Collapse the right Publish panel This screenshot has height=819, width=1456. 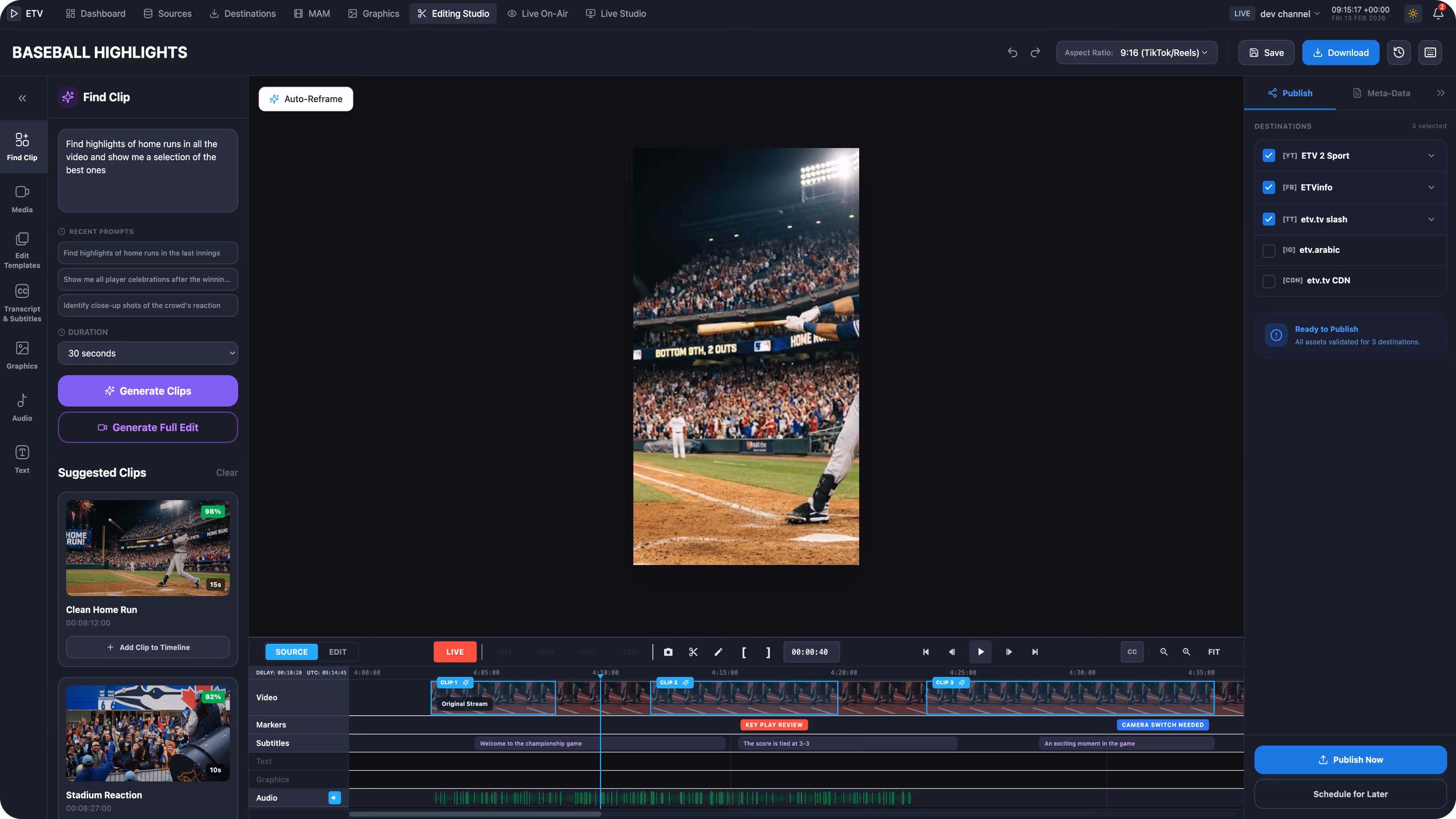click(1441, 93)
